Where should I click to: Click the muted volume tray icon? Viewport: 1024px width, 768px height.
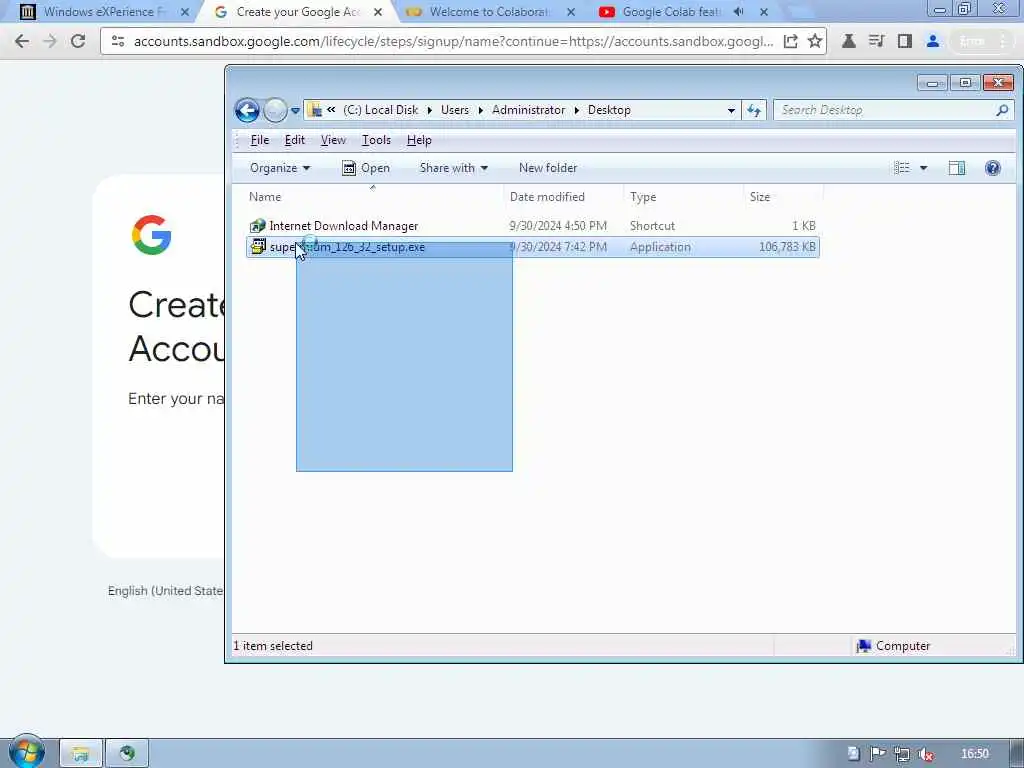[x=925, y=754]
